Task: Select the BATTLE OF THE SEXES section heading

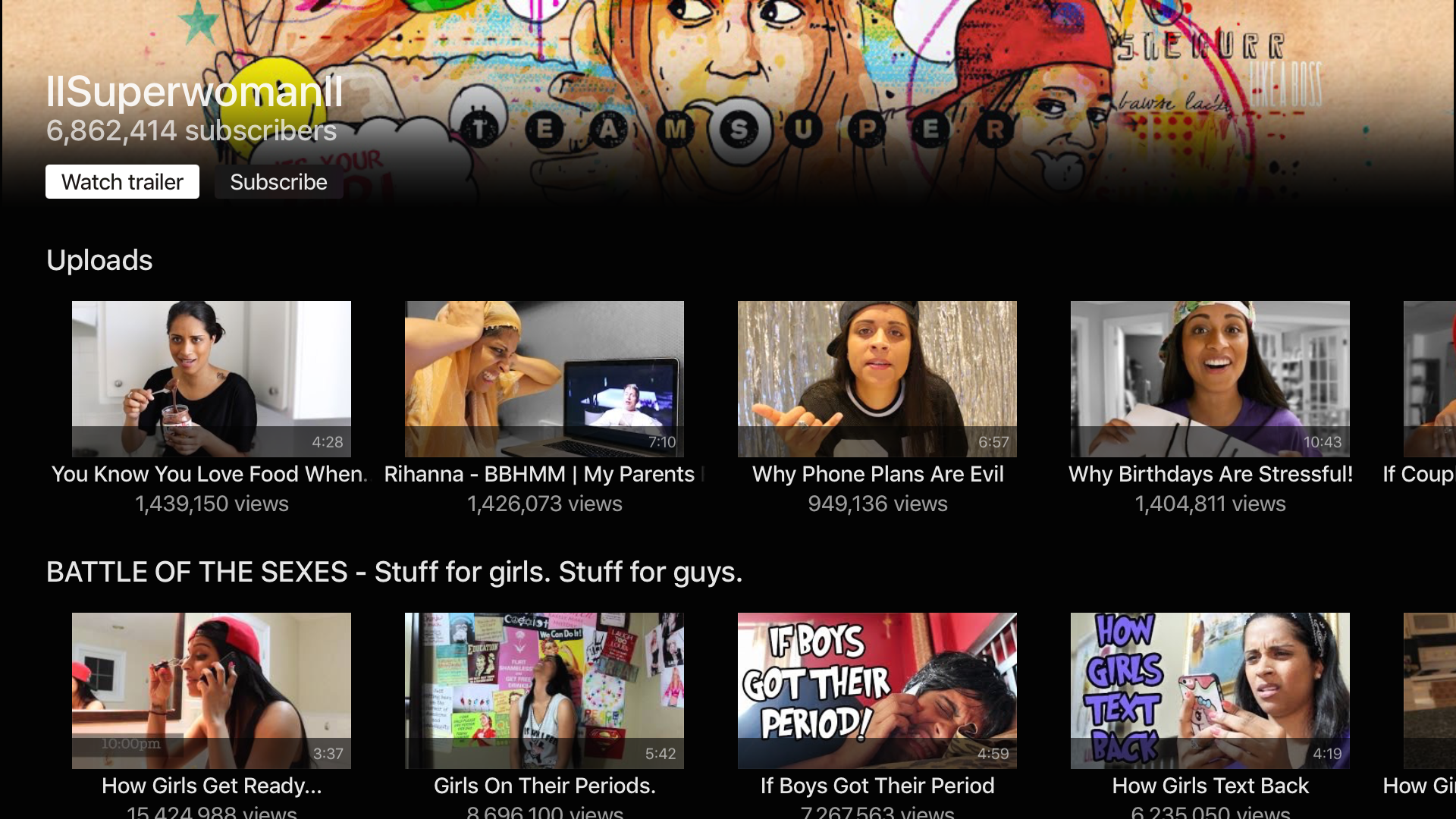Action: 394,572
